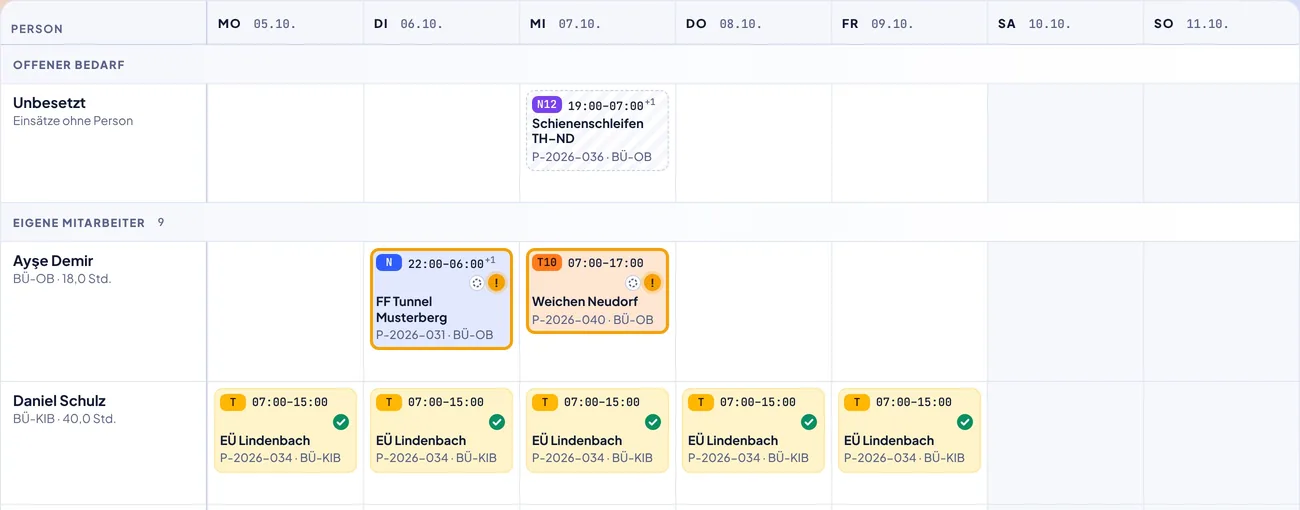Click green confirmed checkmark on Wednesday EÜ Lindenbach

(653, 422)
